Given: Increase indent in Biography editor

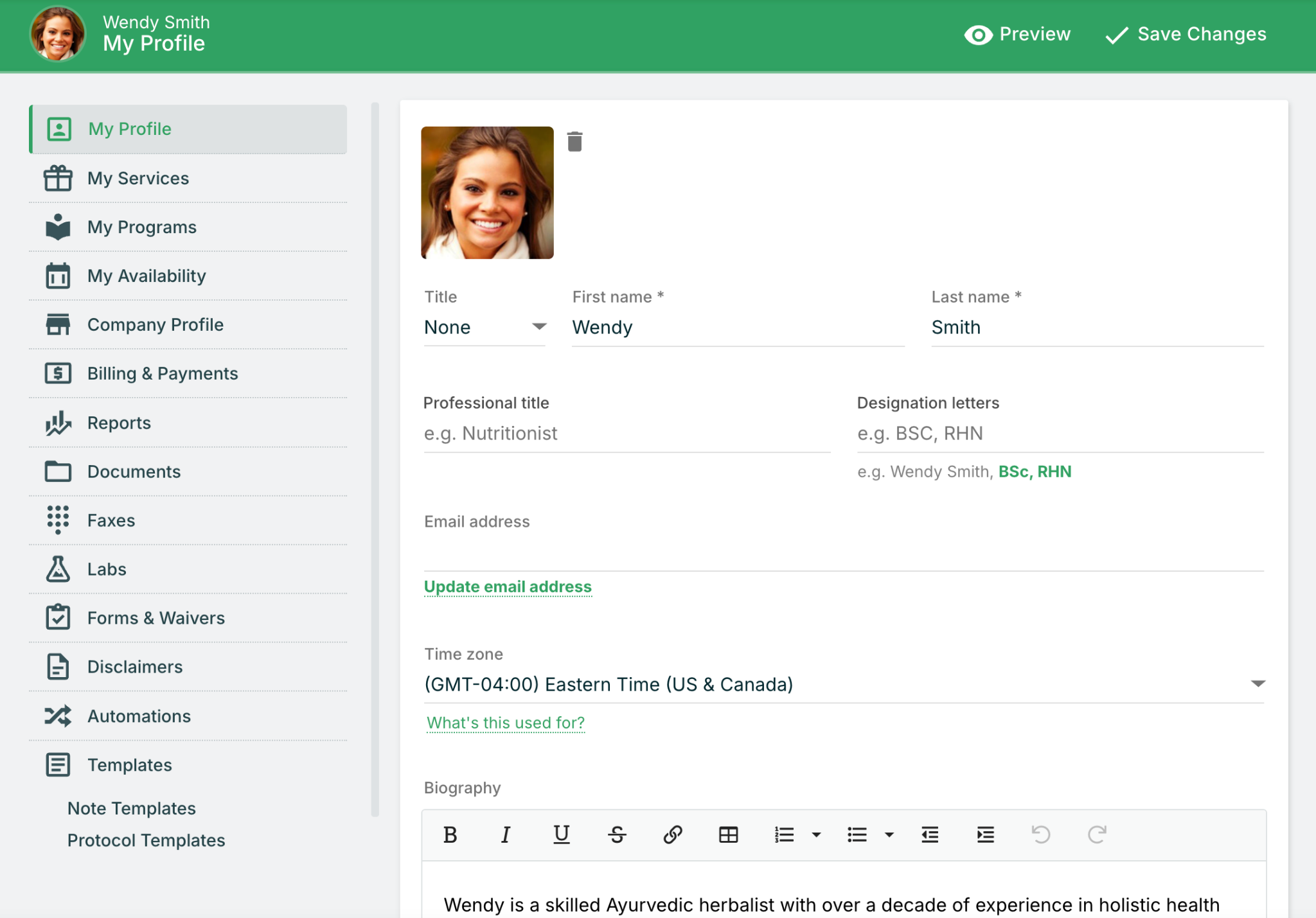Looking at the screenshot, I should tap(985, 834).
